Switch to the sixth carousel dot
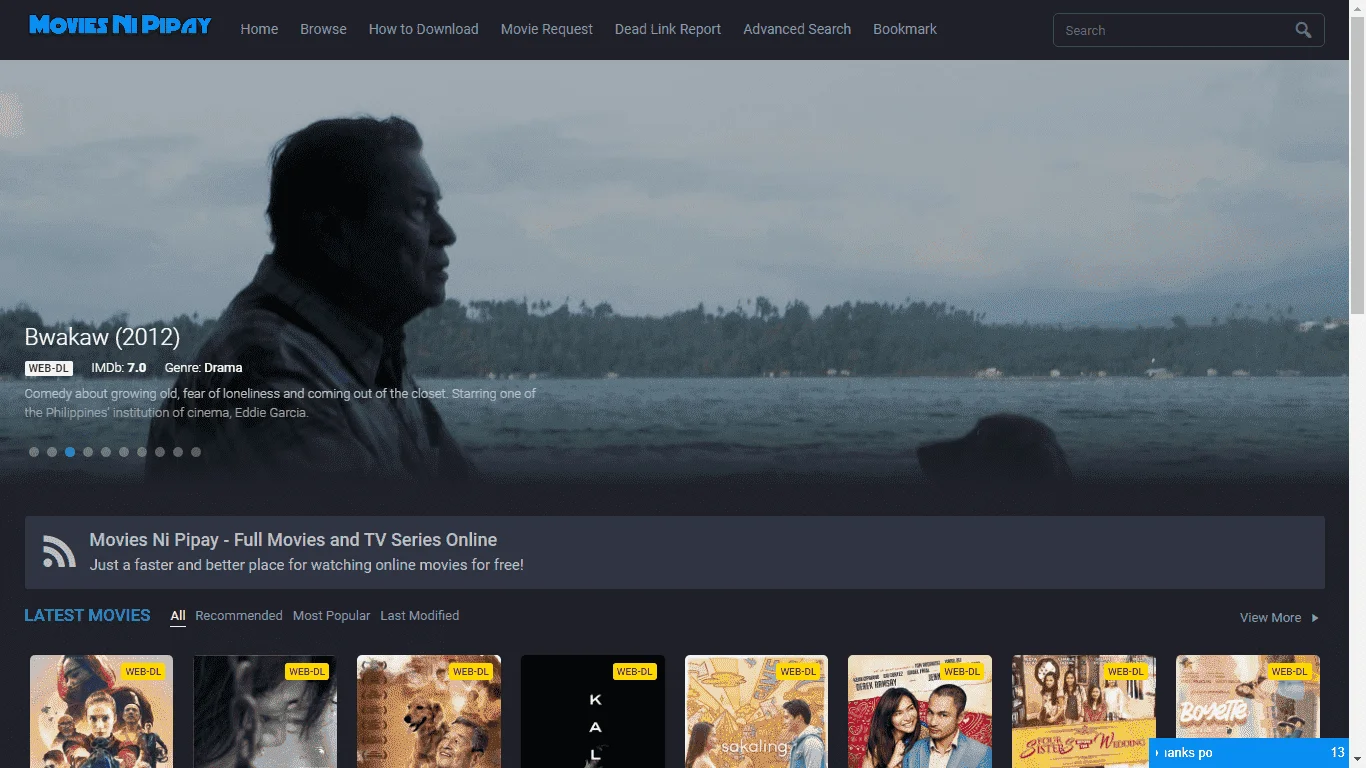Image resolution: width=1366 pixels, height=768 pixels. pyautogui.click(x=124, y=452)
